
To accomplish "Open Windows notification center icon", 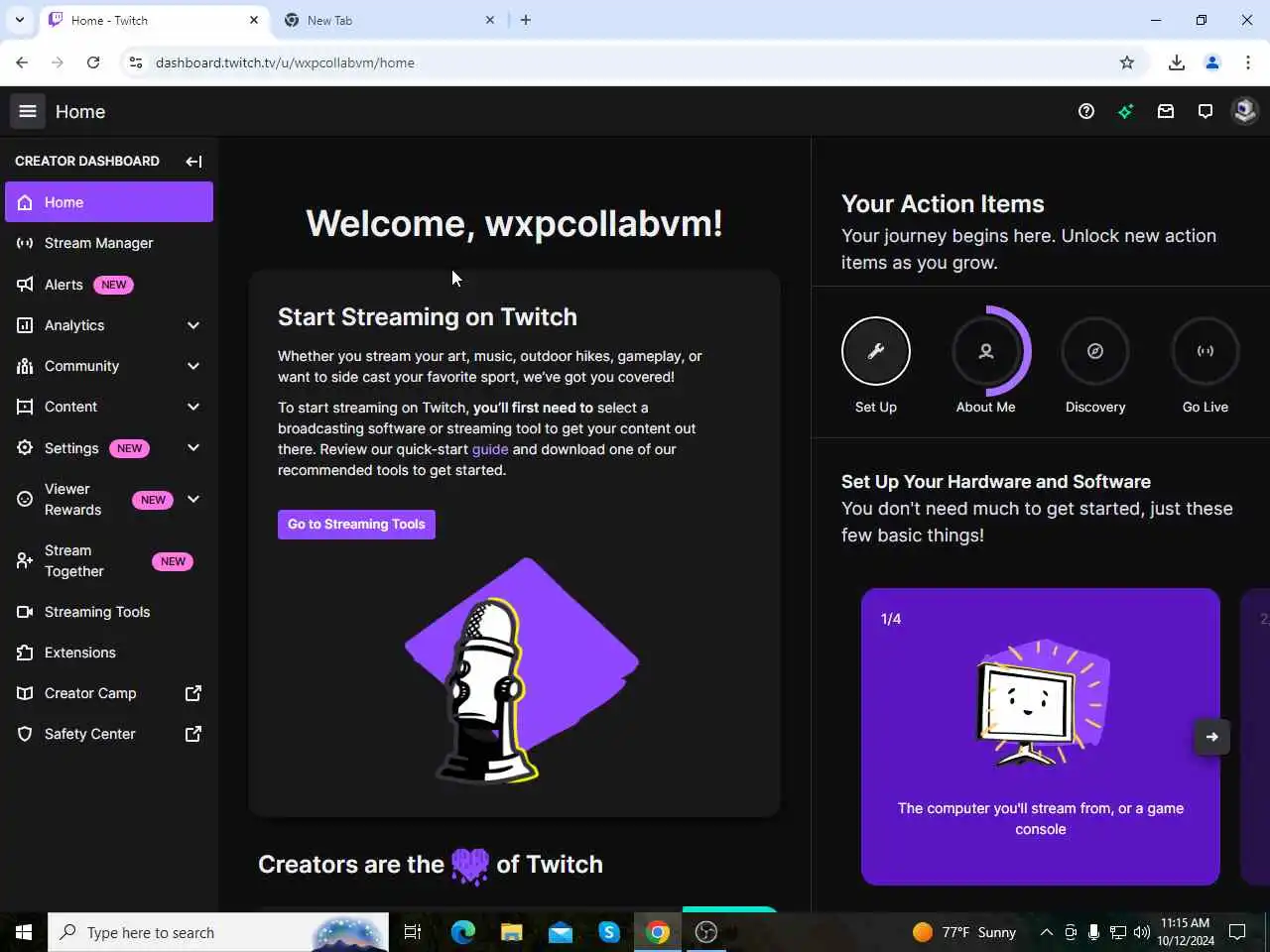I will (x=1237, y=932).
